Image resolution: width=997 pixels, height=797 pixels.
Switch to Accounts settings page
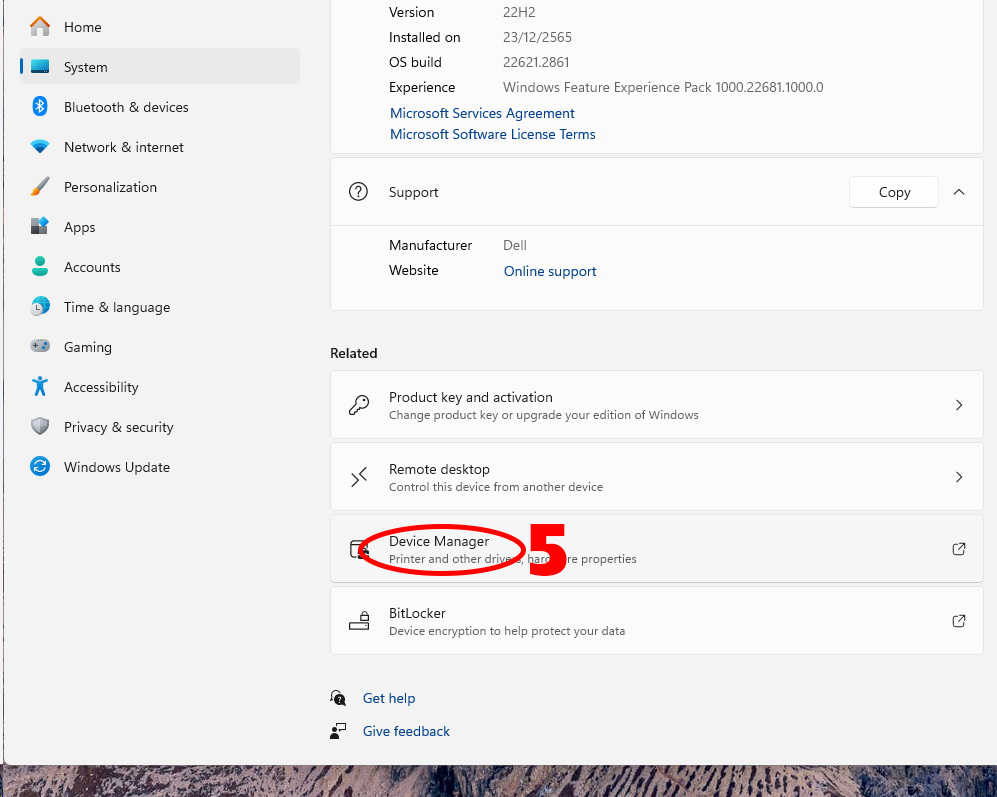pos(92,267)
